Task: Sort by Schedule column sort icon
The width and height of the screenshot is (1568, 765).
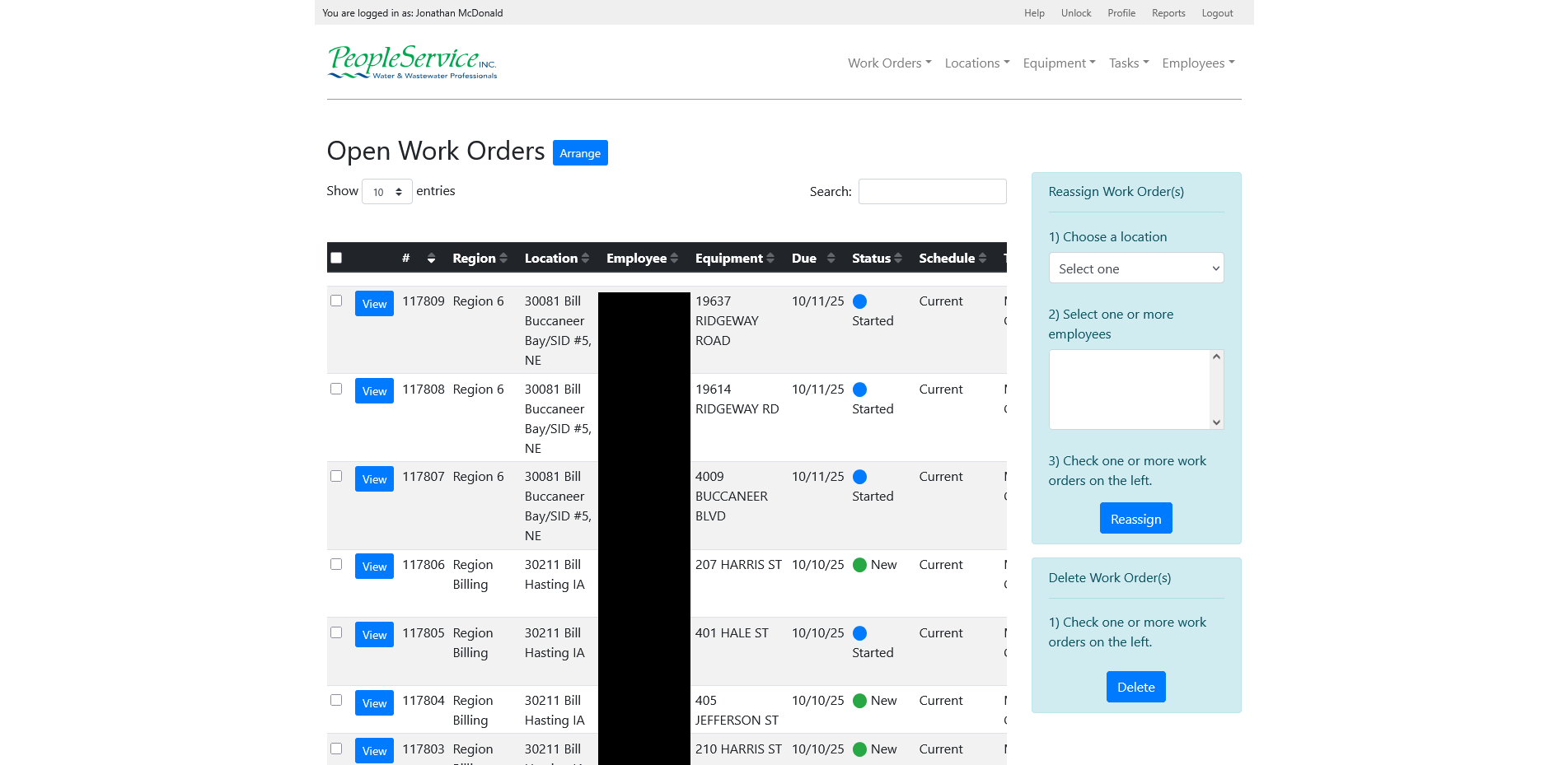Action: 982,258
